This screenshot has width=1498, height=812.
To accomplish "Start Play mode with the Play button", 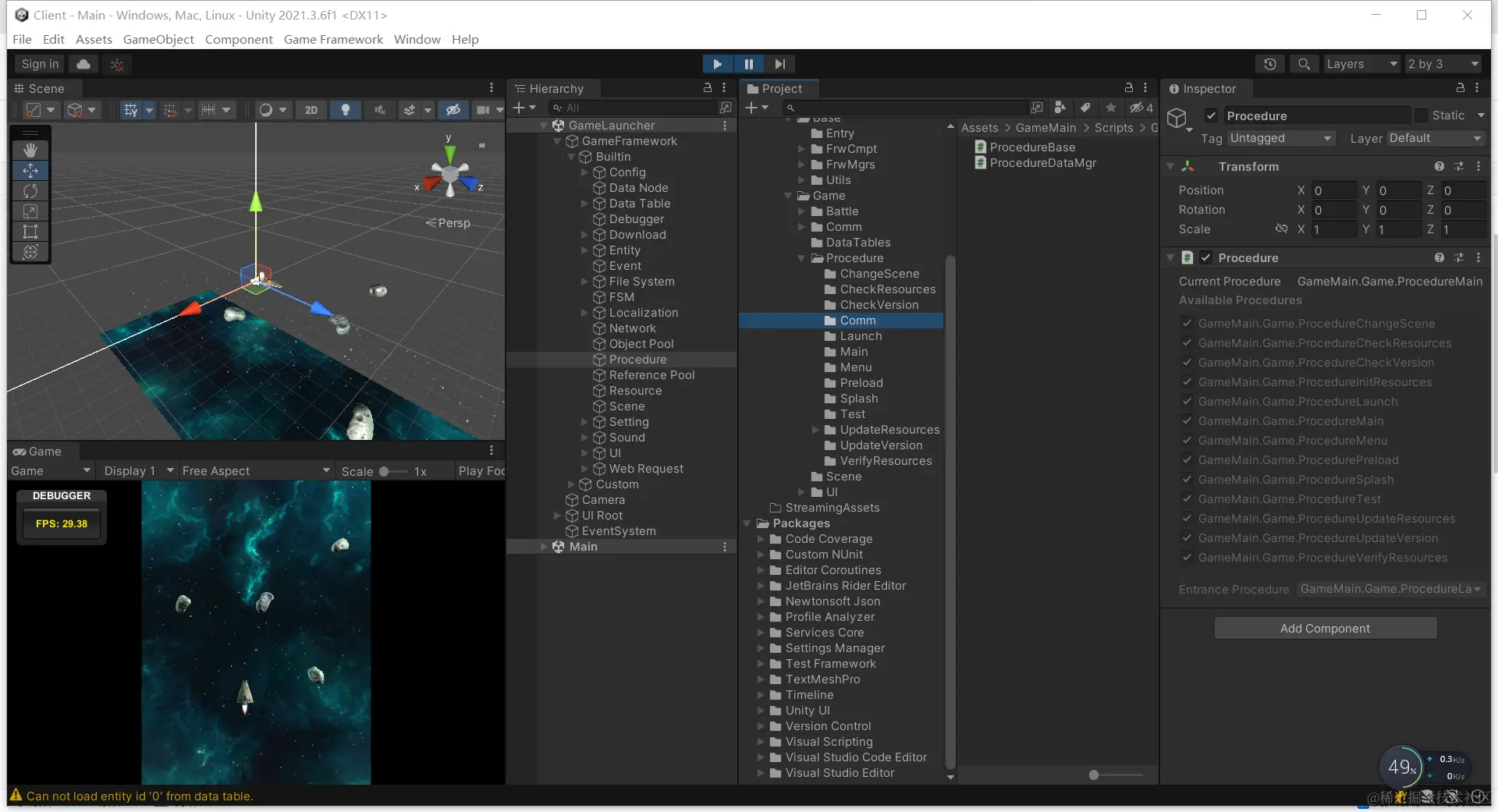I will click(x=717, y=64).
